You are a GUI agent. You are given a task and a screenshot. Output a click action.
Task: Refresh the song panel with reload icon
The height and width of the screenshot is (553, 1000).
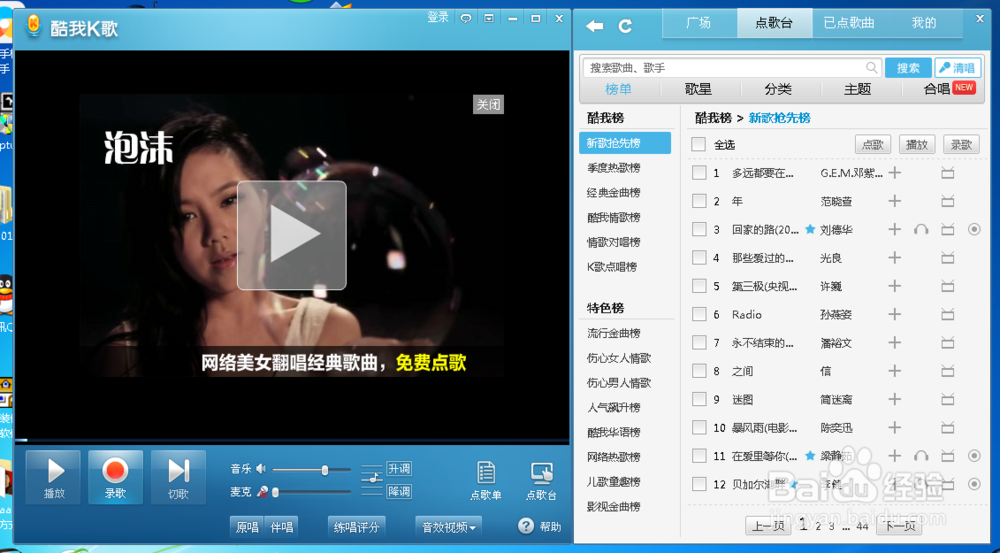coord(625,26)
